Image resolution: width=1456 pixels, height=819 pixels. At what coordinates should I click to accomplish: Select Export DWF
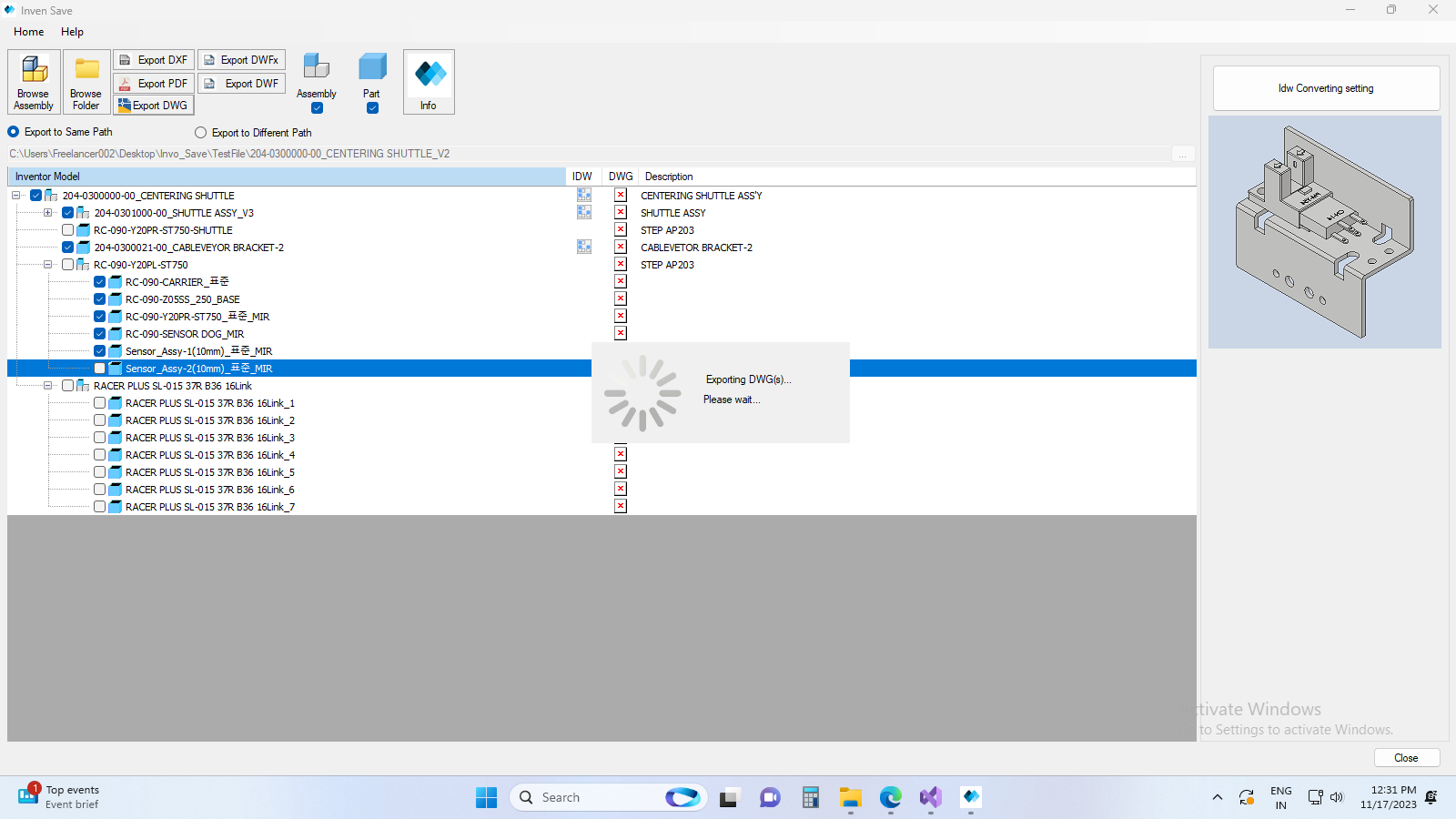click(x=241, y=84)
